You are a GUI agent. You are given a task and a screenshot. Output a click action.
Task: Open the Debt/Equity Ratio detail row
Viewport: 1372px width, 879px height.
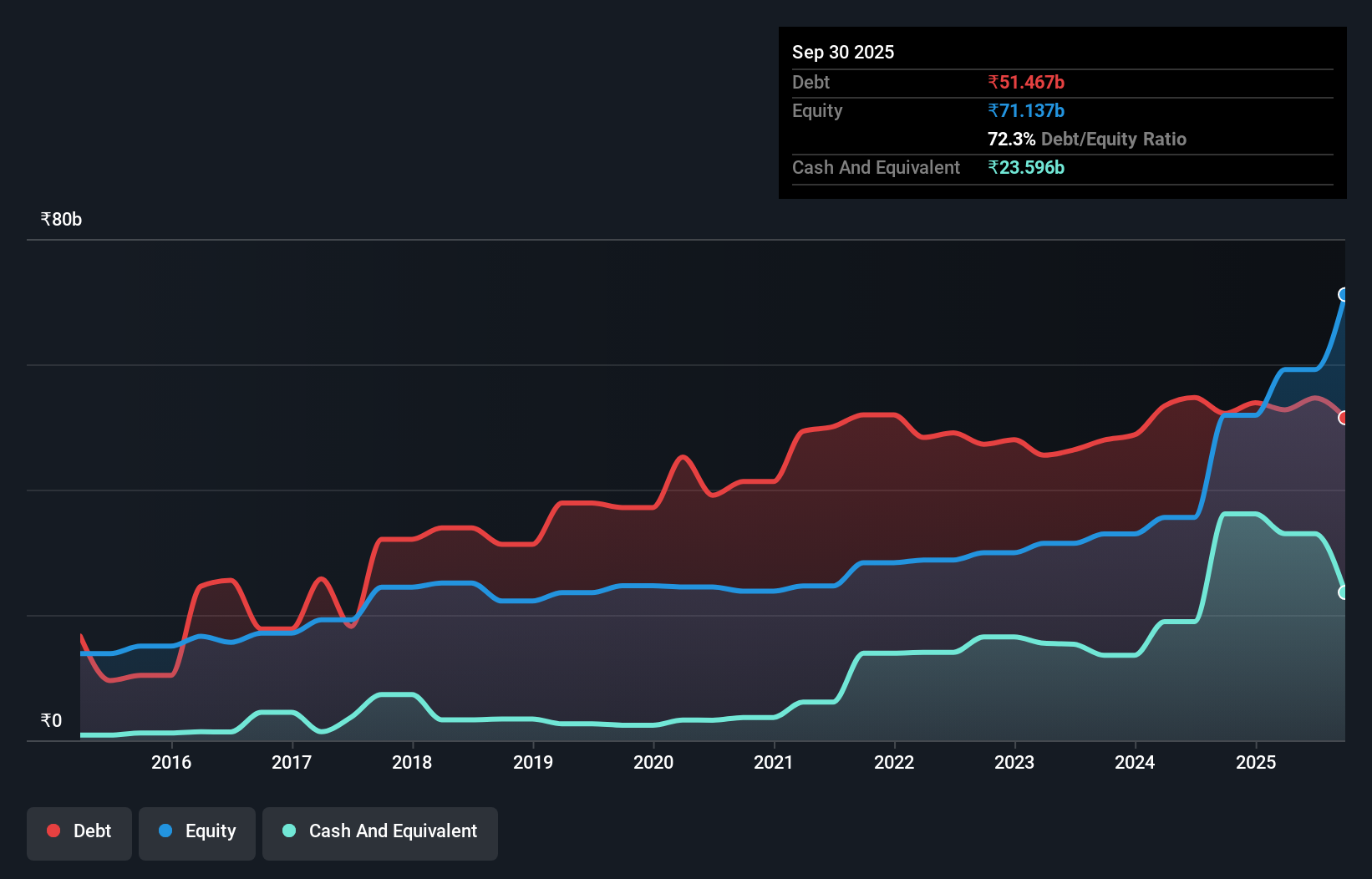click(1086, 139)
